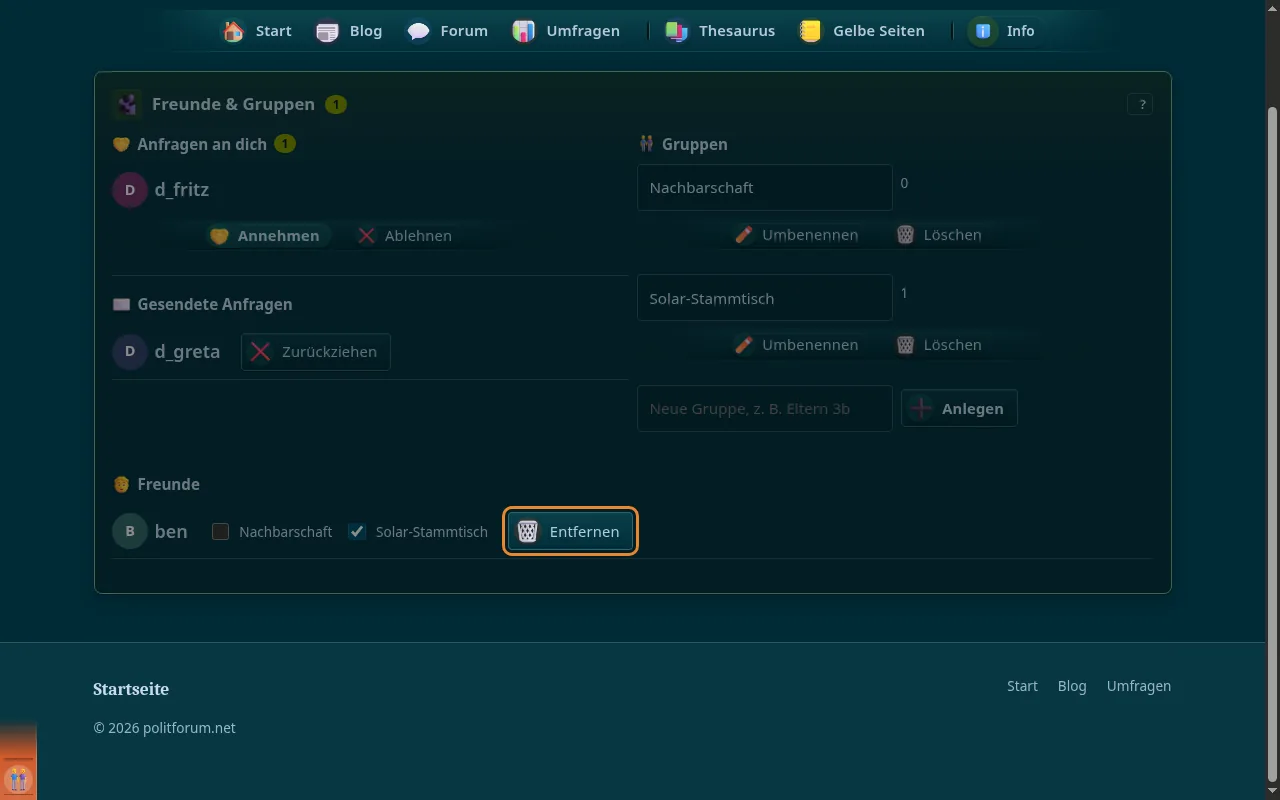Click the Anfragen an dich heading
Image resolution: width=1280 pixels, height=800 pixels.
202,144
